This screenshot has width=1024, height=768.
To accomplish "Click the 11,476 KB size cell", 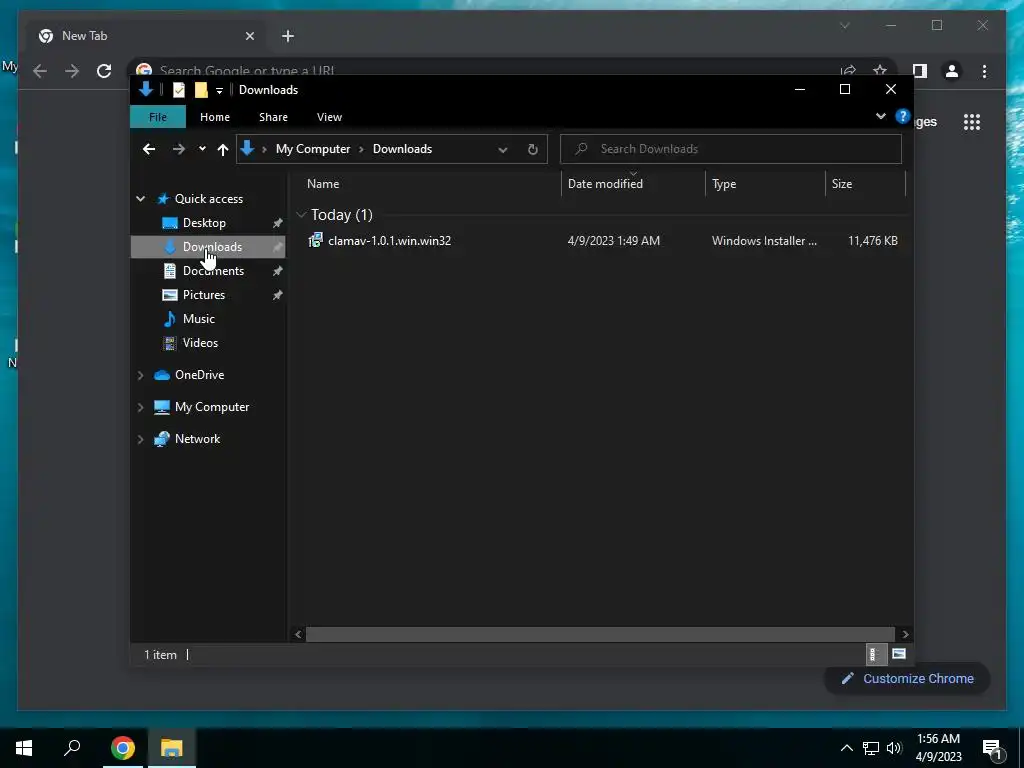I will [x=872, y=241].
